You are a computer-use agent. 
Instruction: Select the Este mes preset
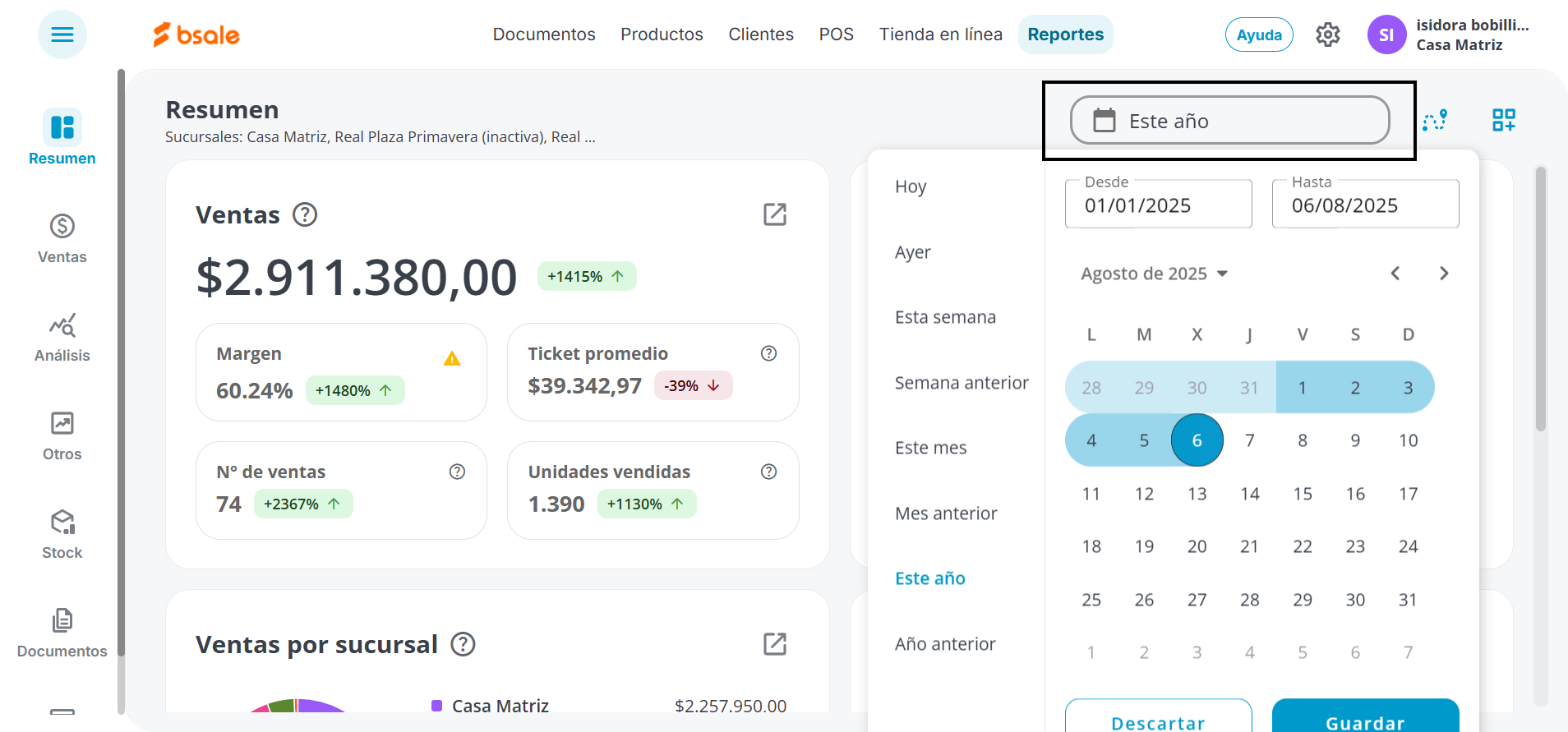(930, 448)
